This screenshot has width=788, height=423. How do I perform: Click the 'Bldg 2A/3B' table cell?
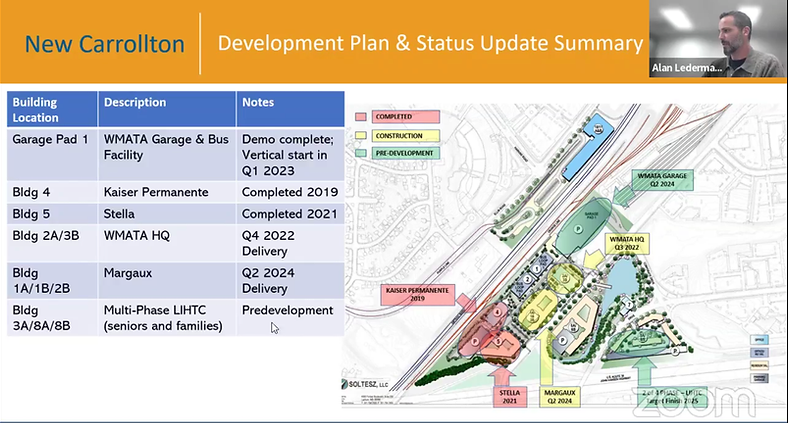52,243
